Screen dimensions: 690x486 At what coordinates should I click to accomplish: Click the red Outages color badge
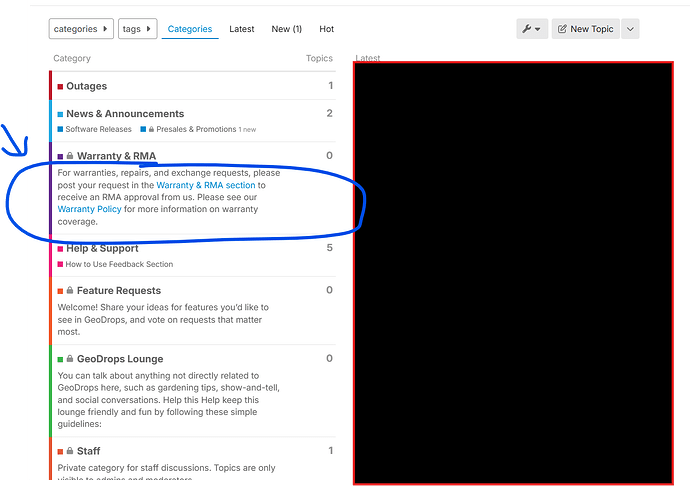point(60,87)
